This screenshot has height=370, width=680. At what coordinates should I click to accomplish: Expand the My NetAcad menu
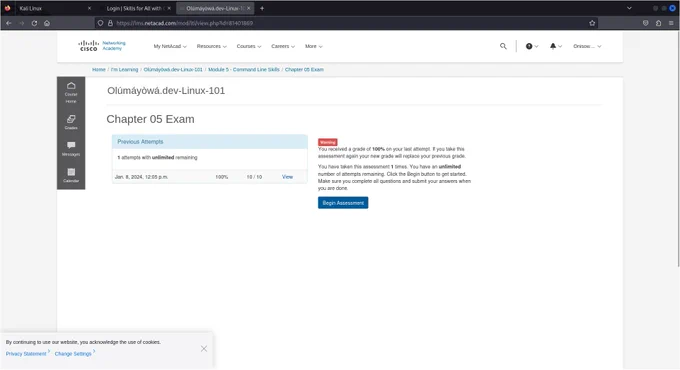click(170, 46)
